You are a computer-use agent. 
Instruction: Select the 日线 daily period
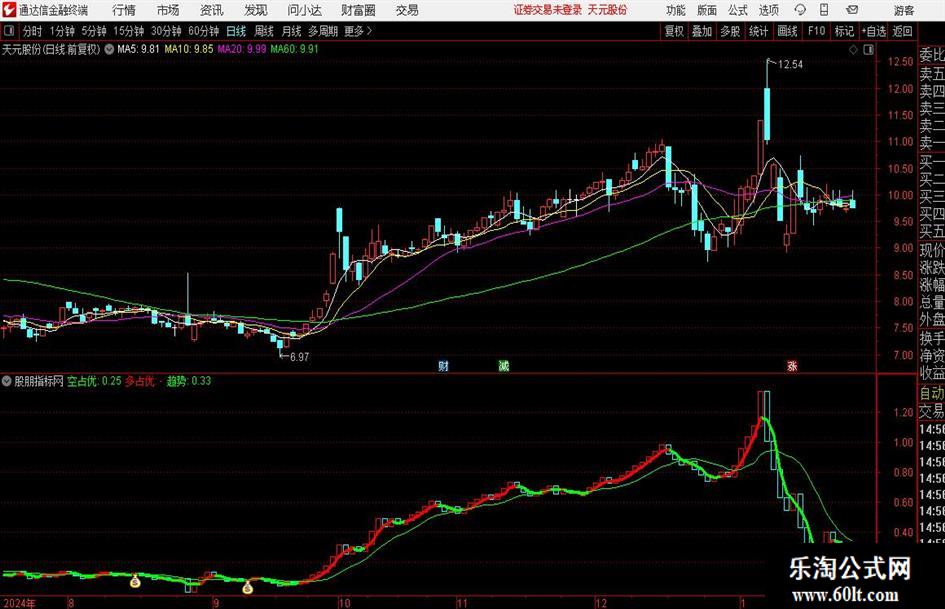pos(236,31)
